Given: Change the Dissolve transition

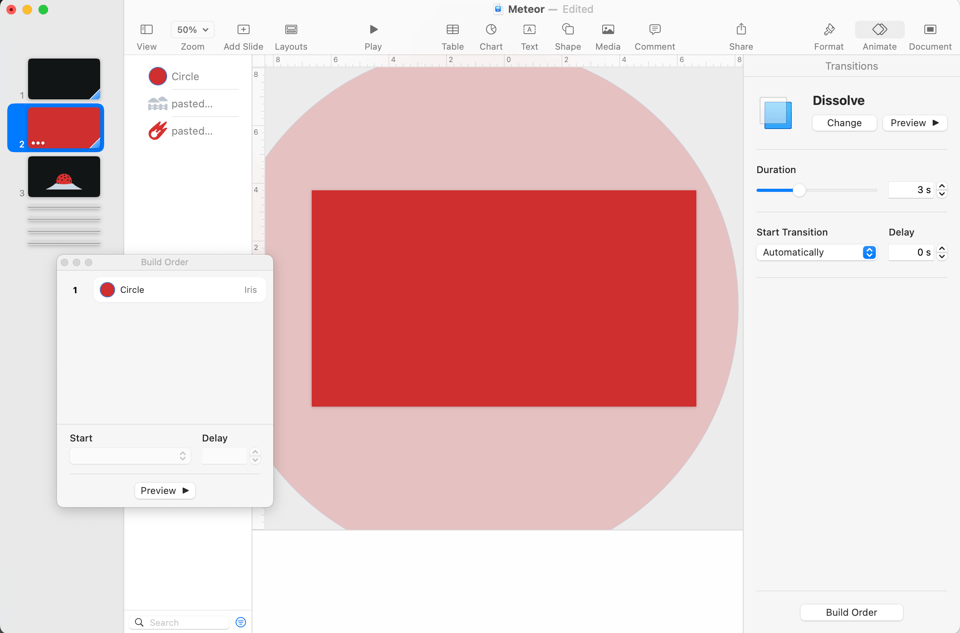Looking at the screenshot, I should click(x=843, y=122).
